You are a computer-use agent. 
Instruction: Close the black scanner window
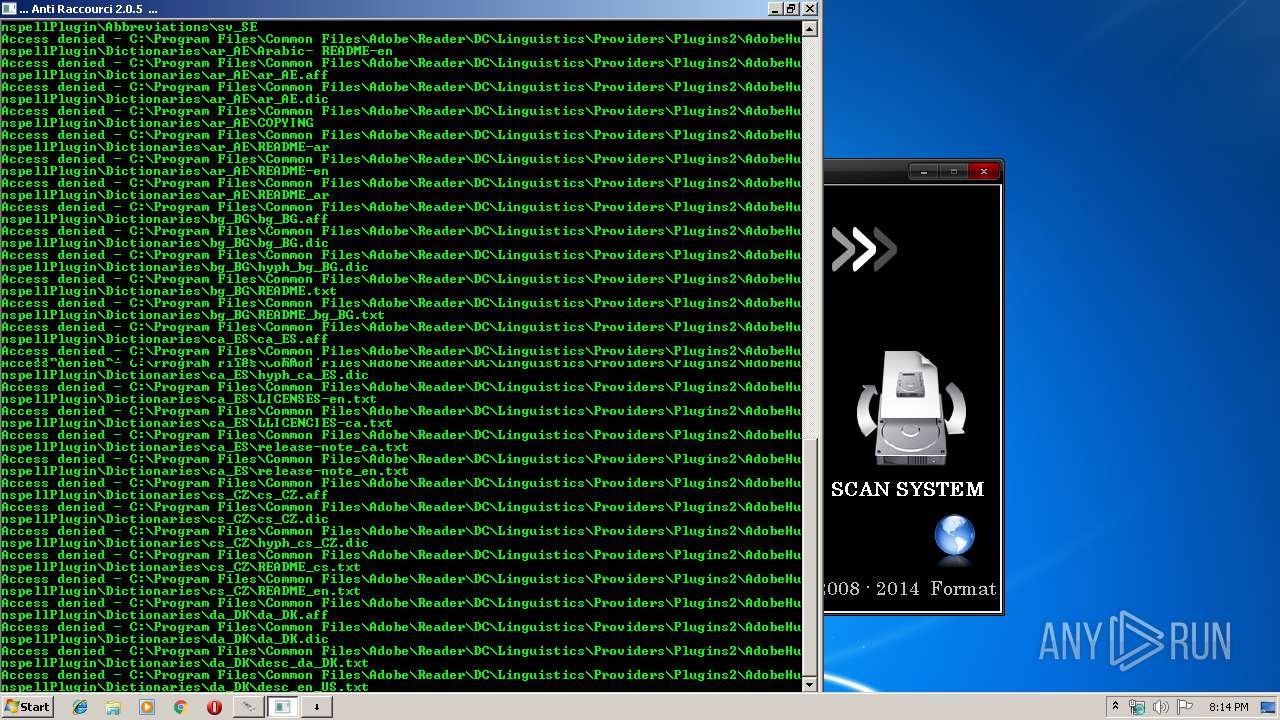(984, 172)
